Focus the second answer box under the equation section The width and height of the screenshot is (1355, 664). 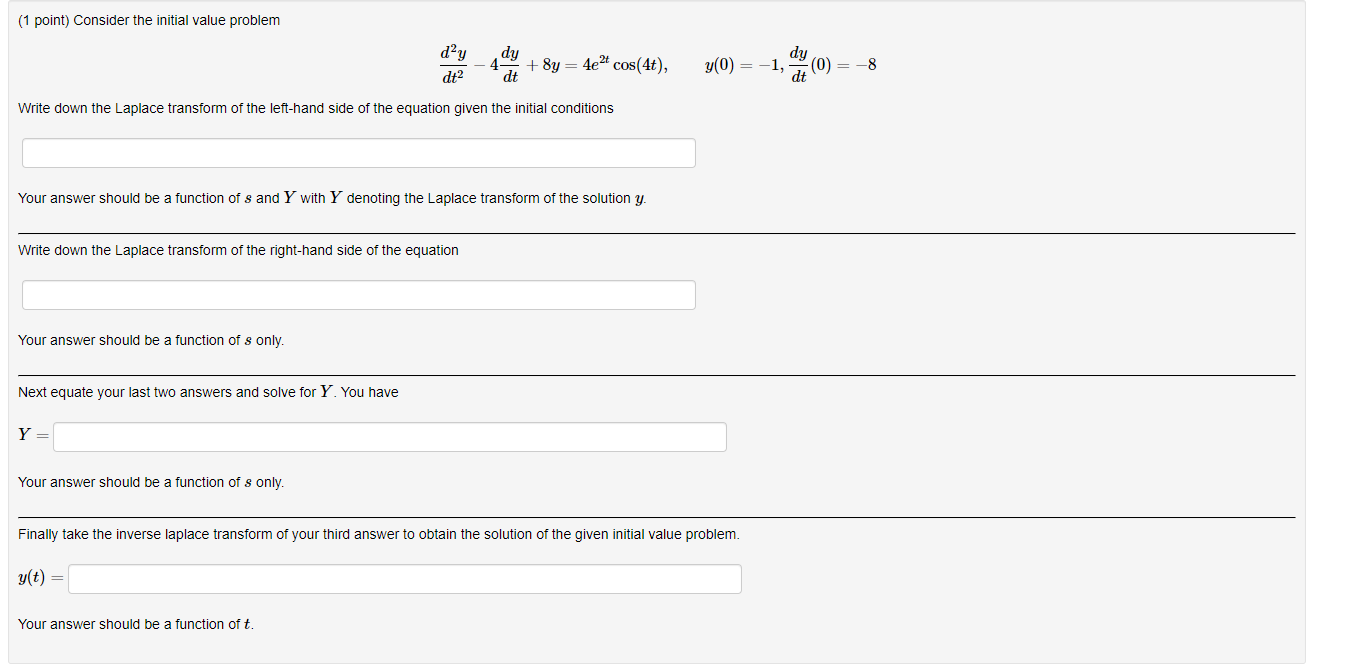point(358,294)
